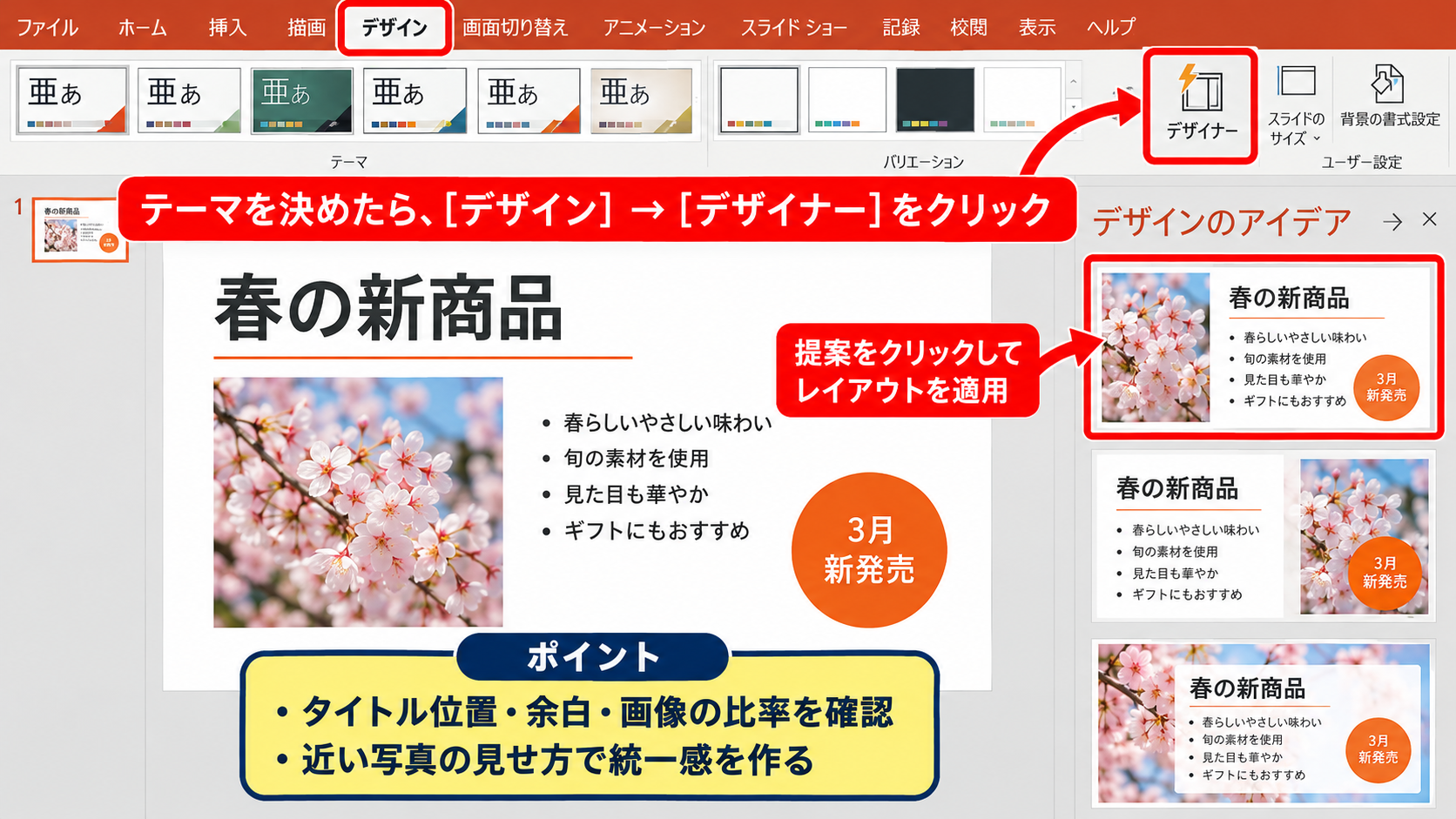Choose the first white variation
This screenshot has height=819, width=1456.
(x=758, y=100)
